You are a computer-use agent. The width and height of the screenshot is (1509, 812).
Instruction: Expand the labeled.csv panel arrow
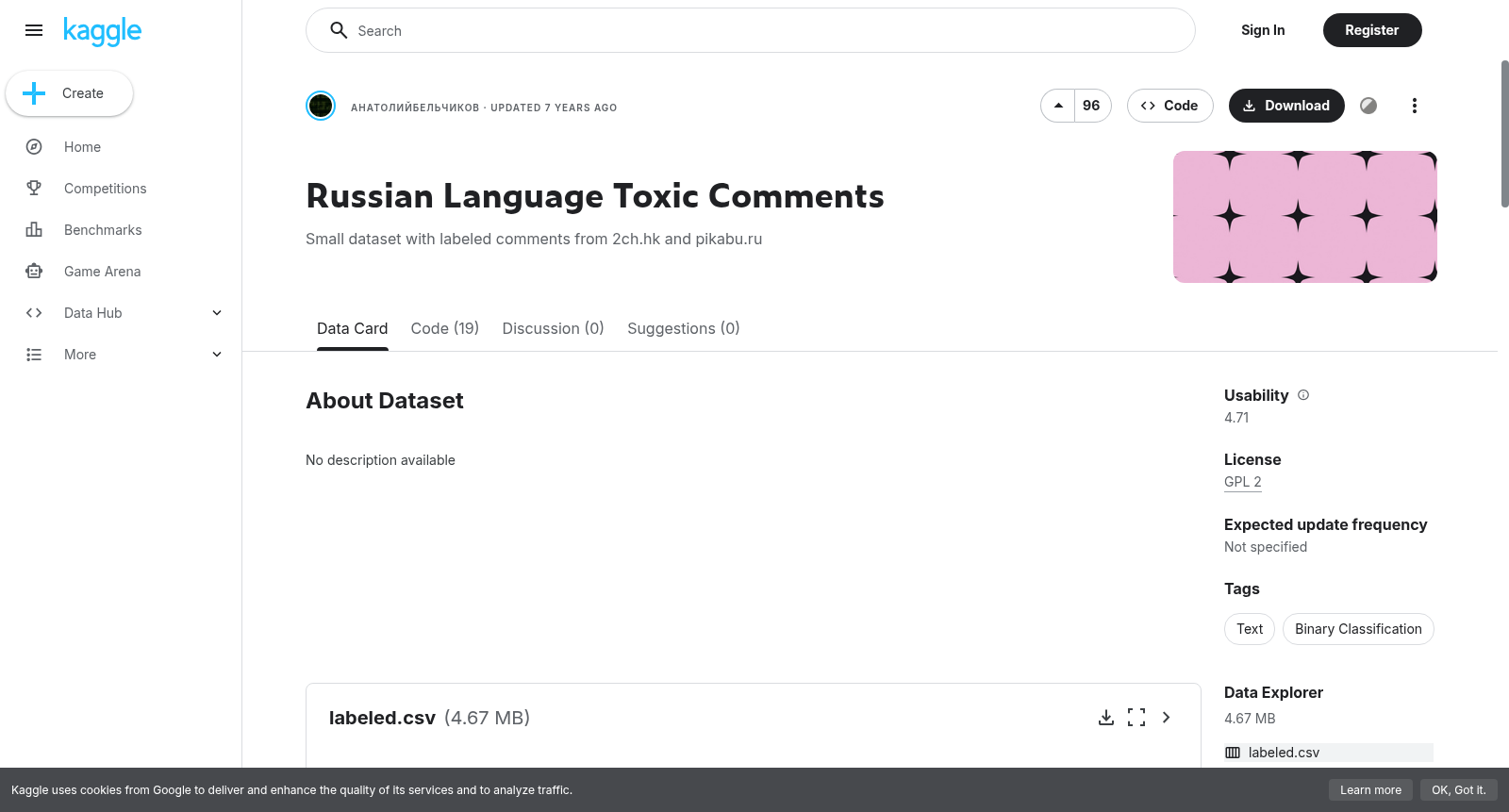coord(1167,718)
